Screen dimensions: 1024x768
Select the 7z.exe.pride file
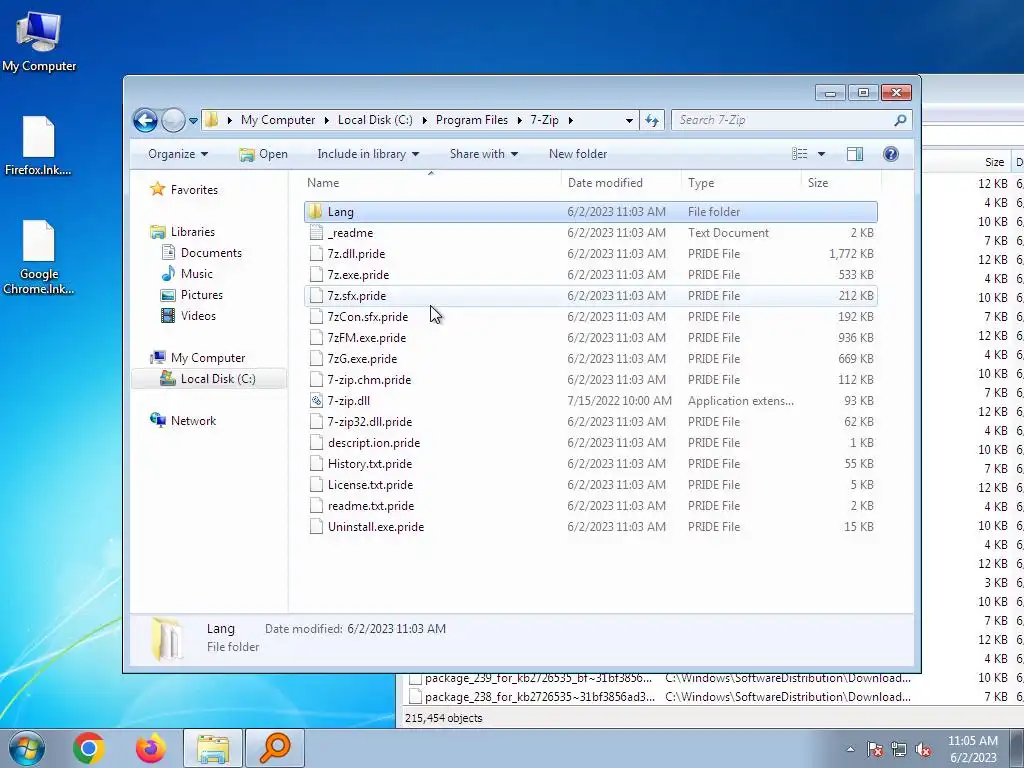pos(590,274)
